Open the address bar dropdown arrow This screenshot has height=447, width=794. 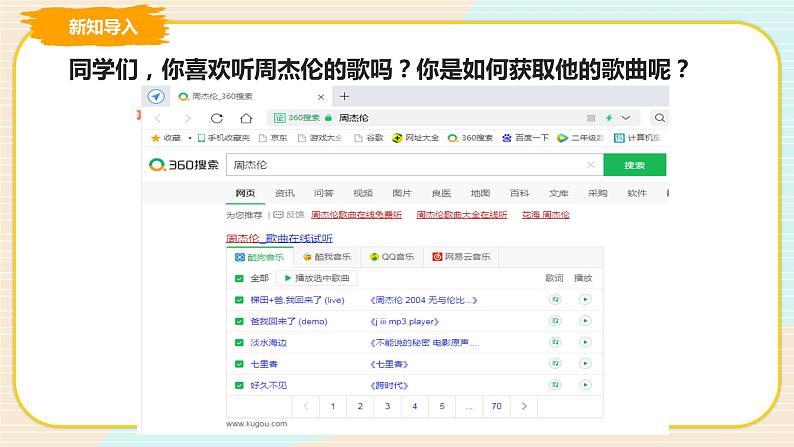(x=626, y=118)
